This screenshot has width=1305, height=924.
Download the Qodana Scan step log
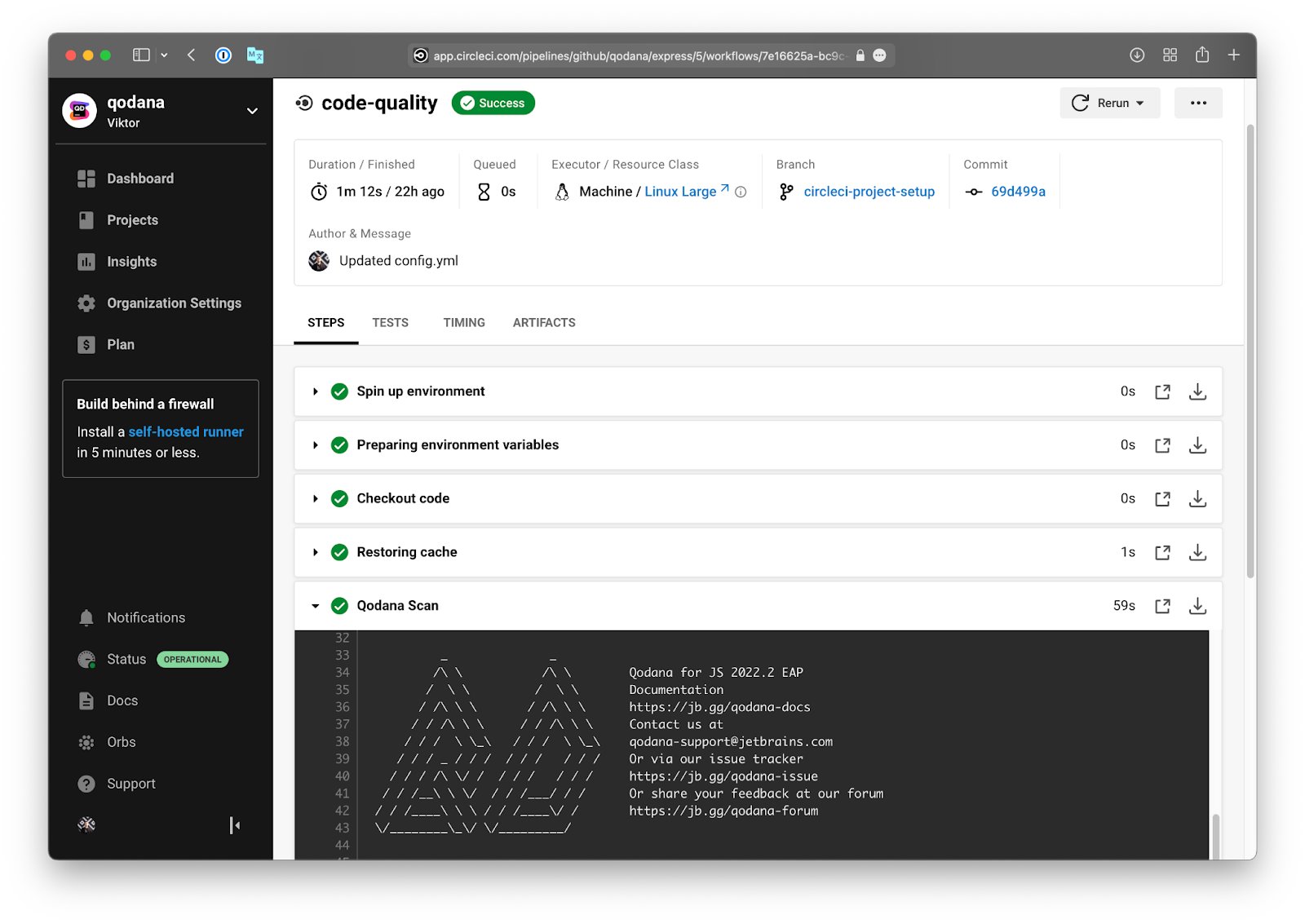[x=1197, y=605]
